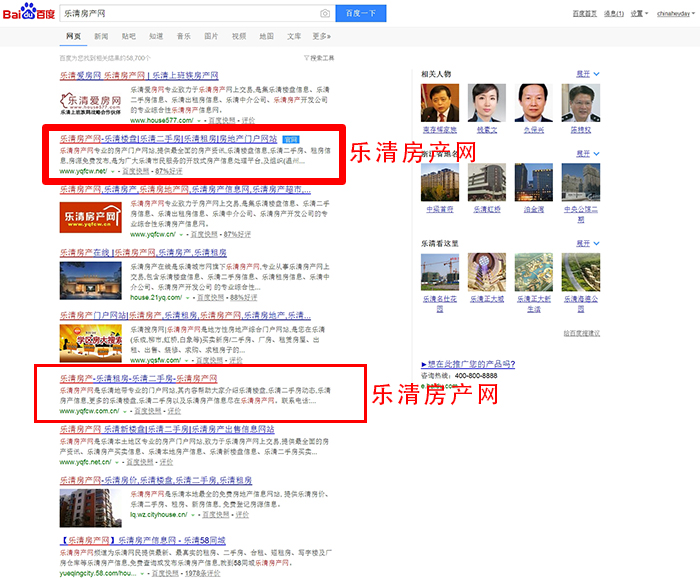Switch to the 文库 tab
The image size is (700, 578).
click(x=294, y=36)
